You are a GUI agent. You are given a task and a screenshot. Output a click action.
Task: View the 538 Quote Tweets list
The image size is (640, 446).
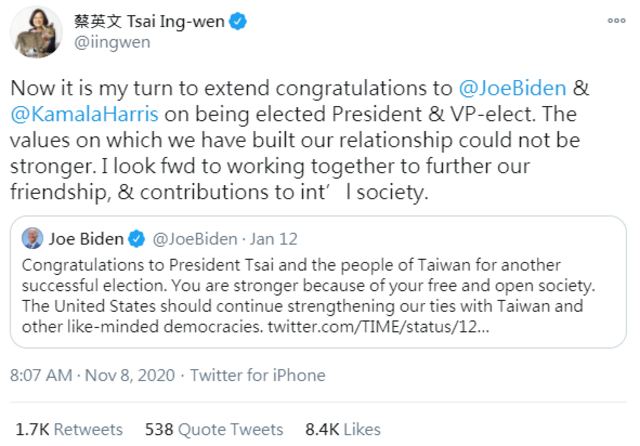213,429
